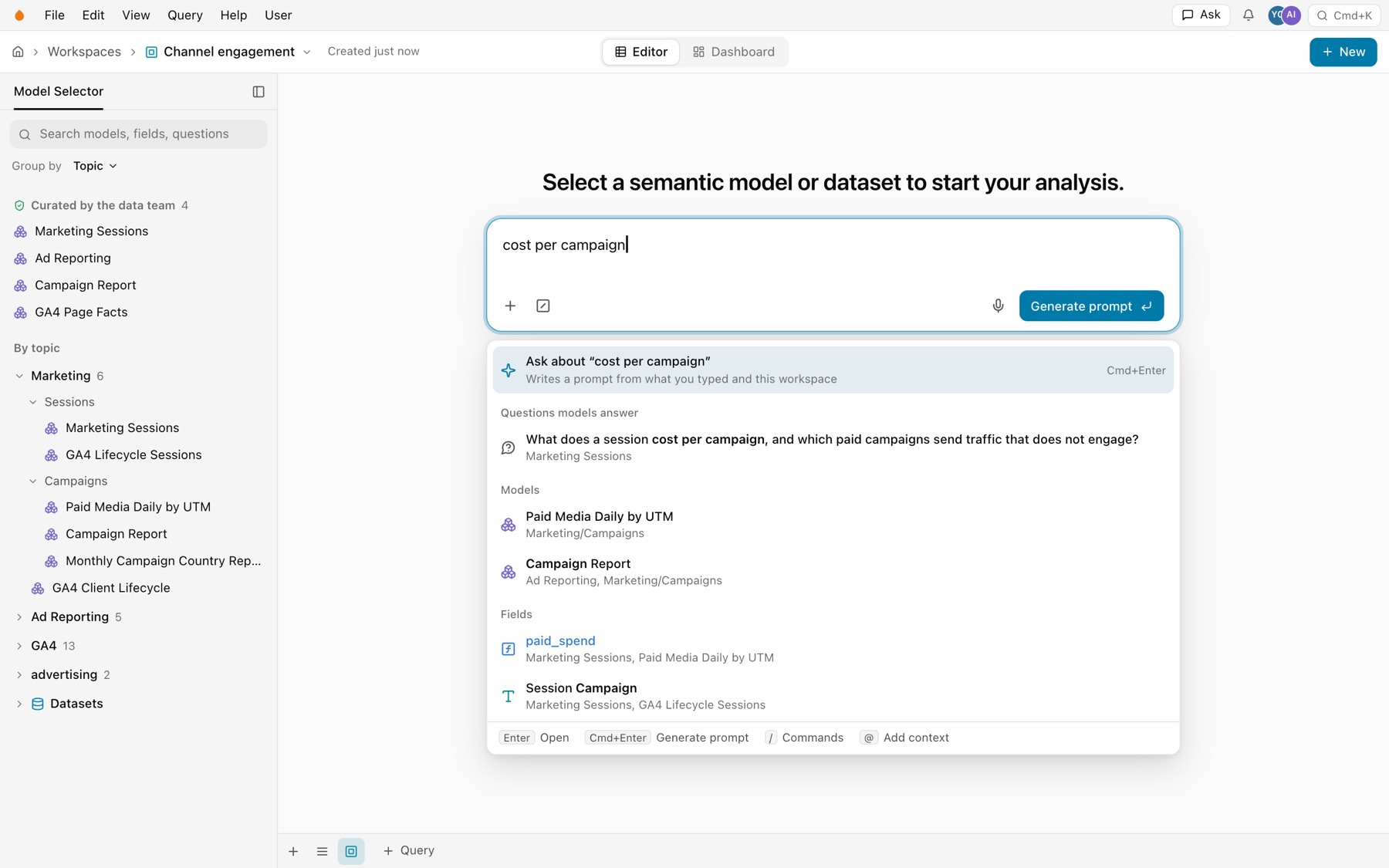Select Ask about "cost per campaign" suggestion

(833, 370)
